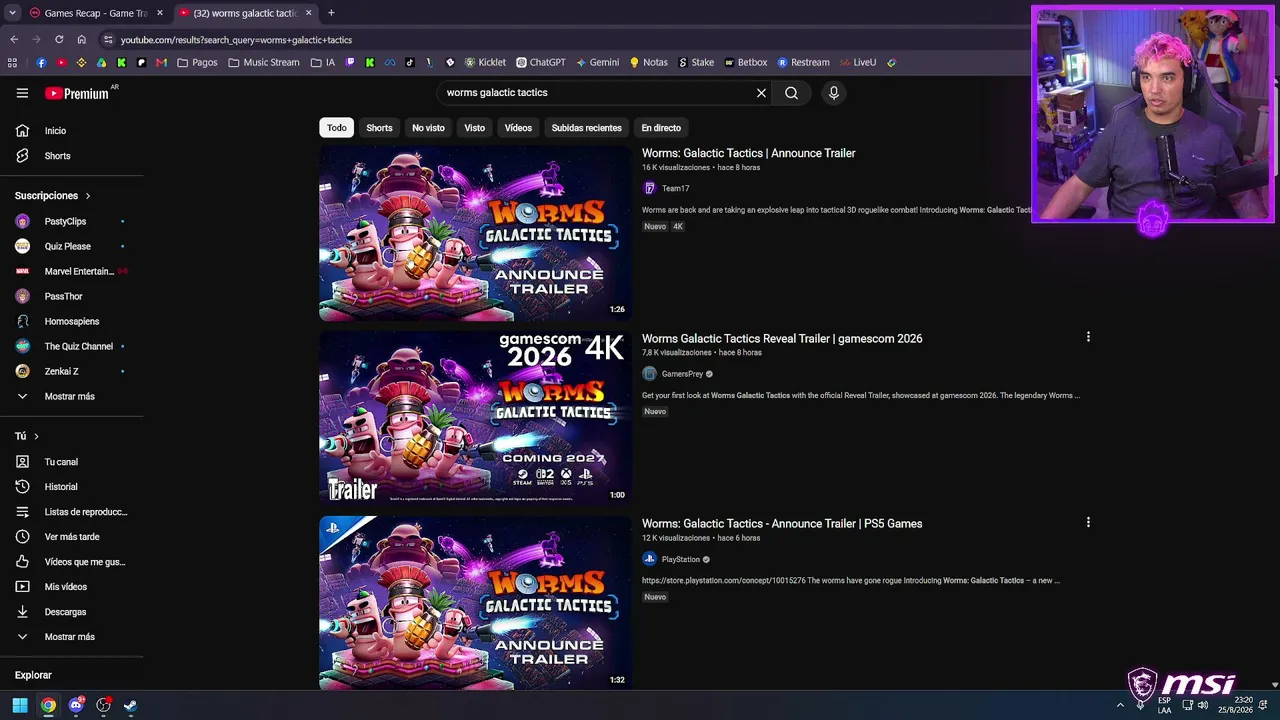
Task: Visit the GamersPrey channel link
Action: (682, 374)
